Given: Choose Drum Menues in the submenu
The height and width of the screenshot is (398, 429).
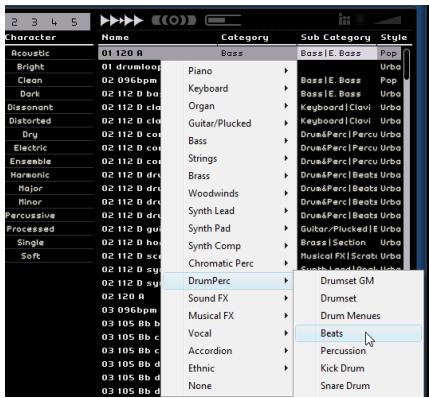Looking at the screenshot, I should pos(358,316).
